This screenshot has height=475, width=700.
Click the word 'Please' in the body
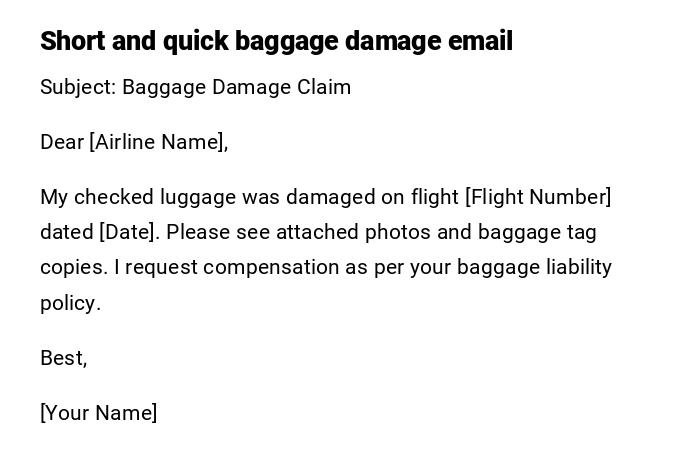click(200, 232)
